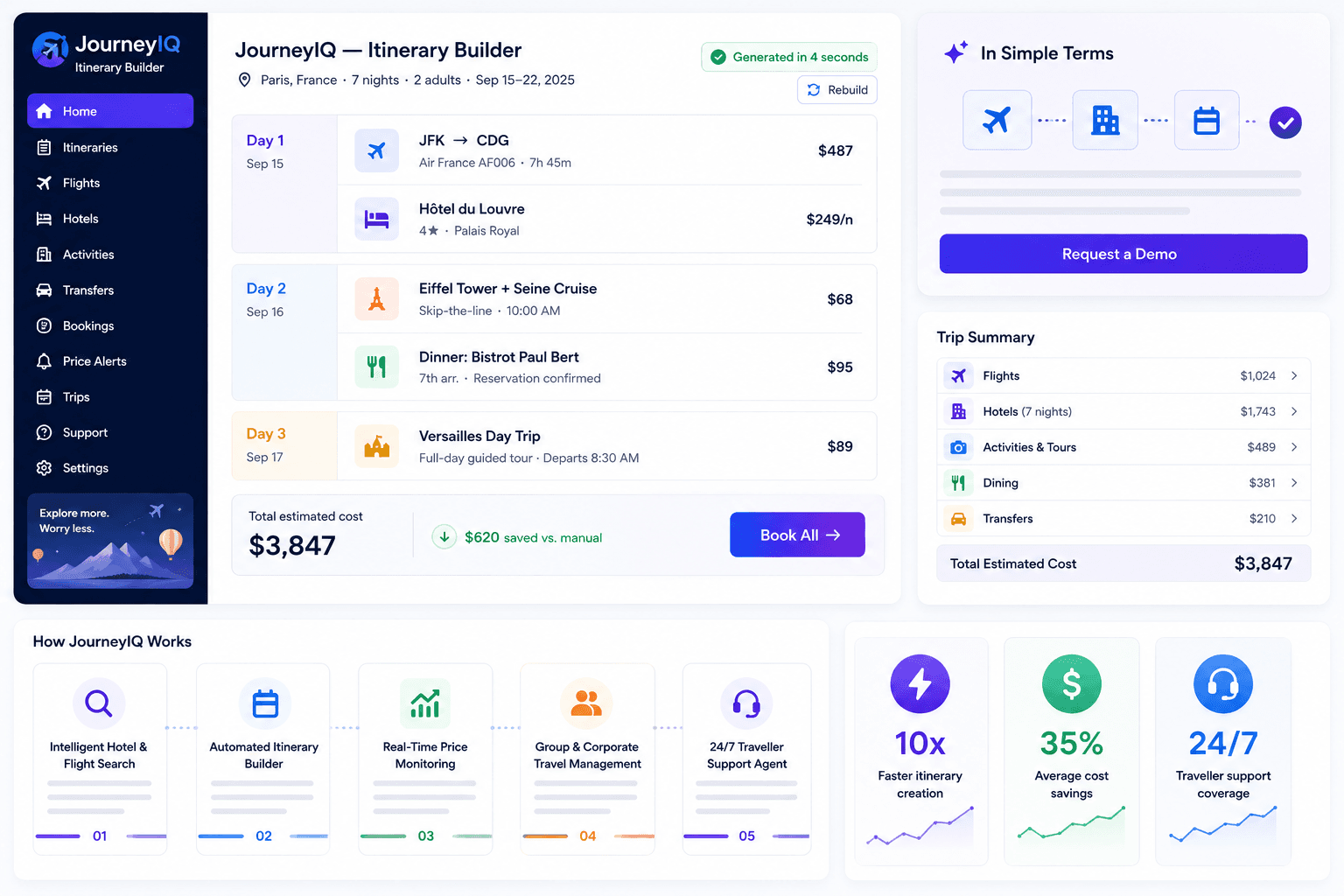Viewport: 1344px width, 896px height.
Task: Click the Real-Time Price Monitoring chart icon
Action: tap(425, 703)
